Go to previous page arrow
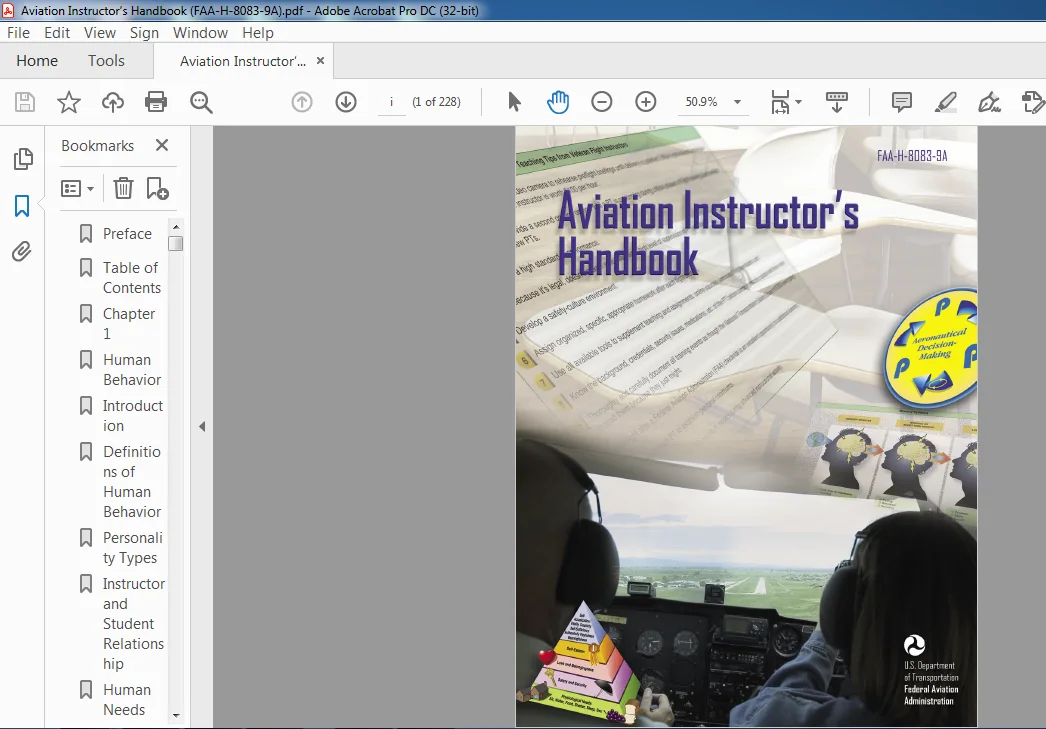This screenshot has height=729, width=1046. tap(302, 102)
